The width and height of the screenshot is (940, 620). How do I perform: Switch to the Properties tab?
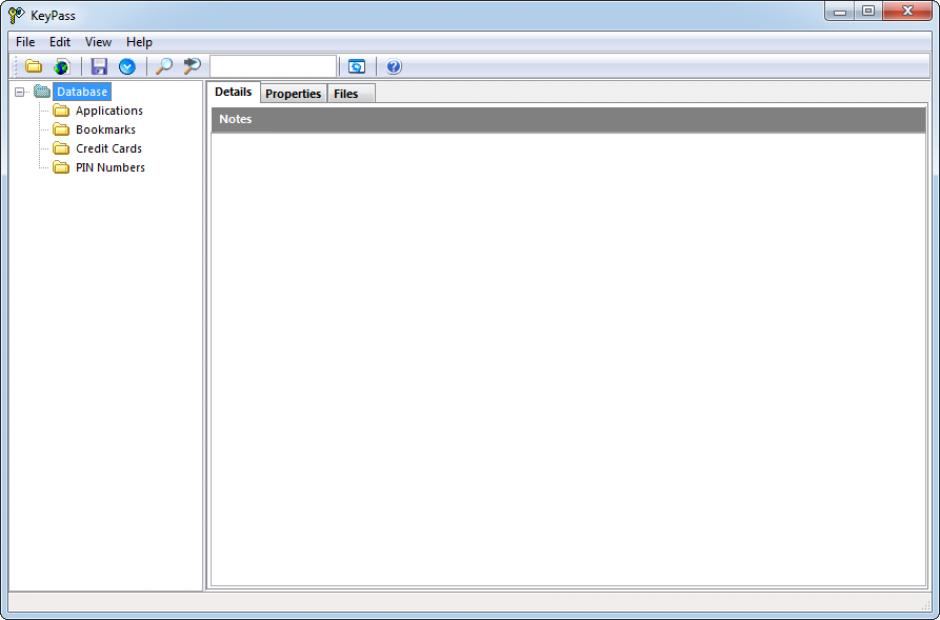293,94
